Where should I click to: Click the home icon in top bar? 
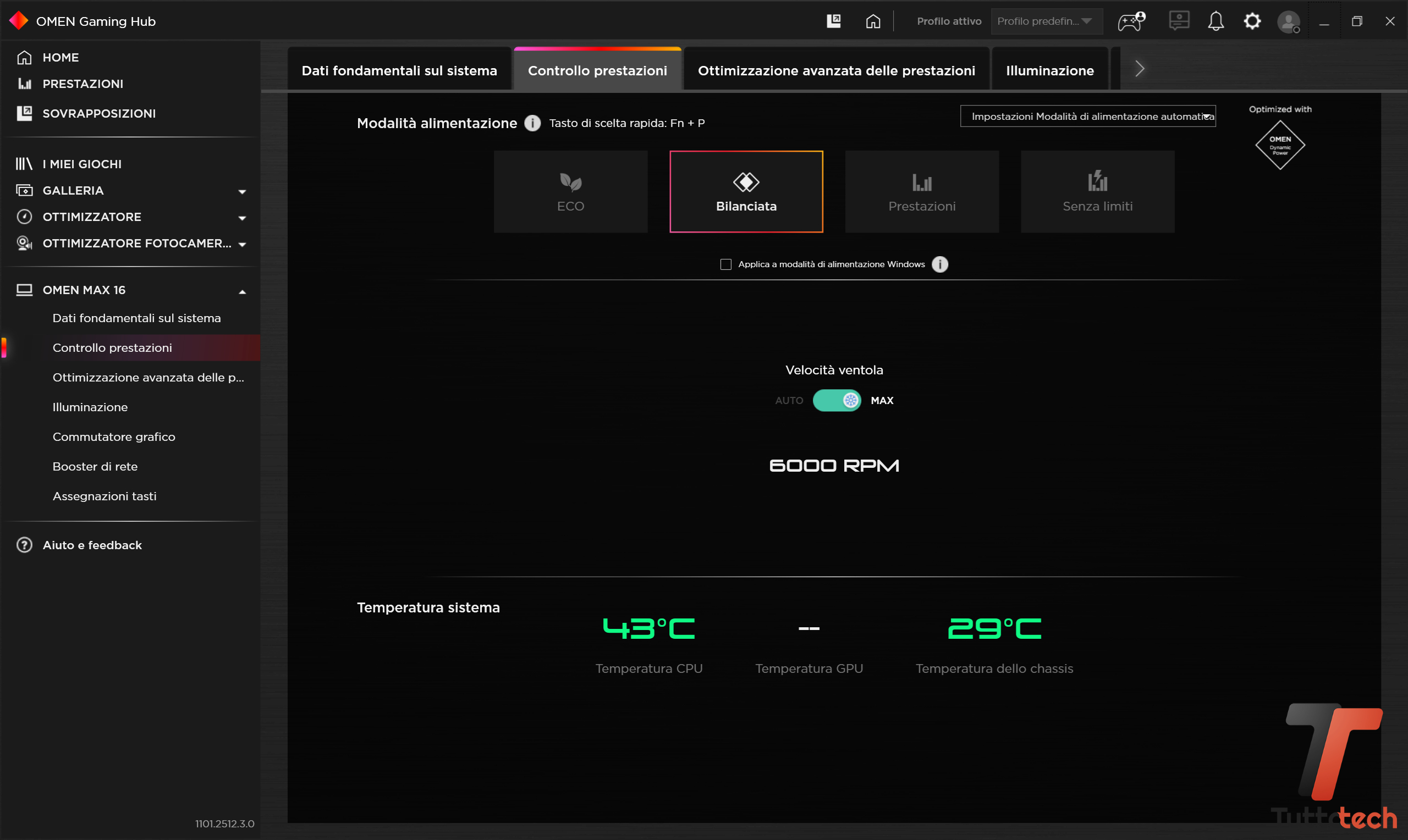pos(873,21)
